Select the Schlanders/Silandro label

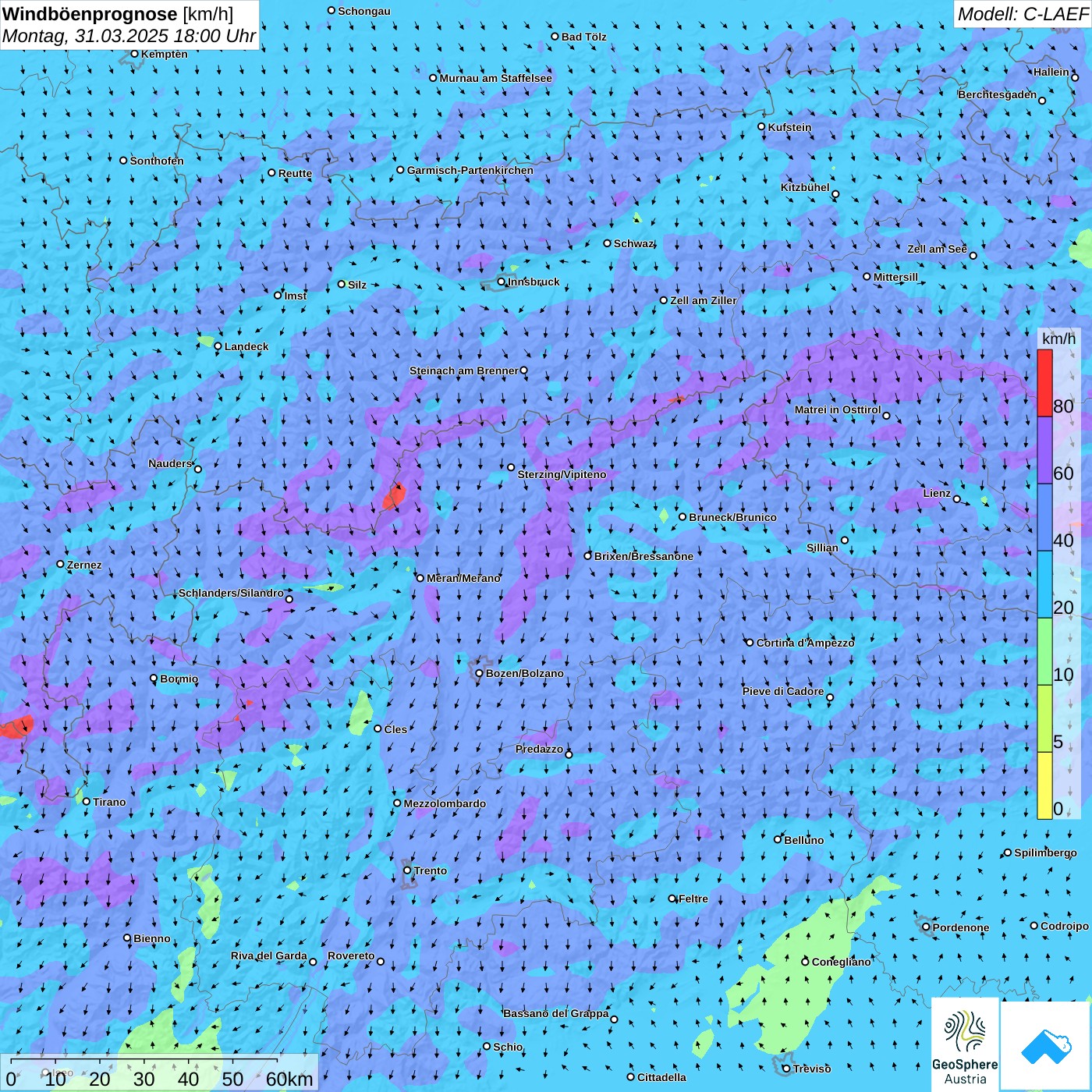pos(231,593)
